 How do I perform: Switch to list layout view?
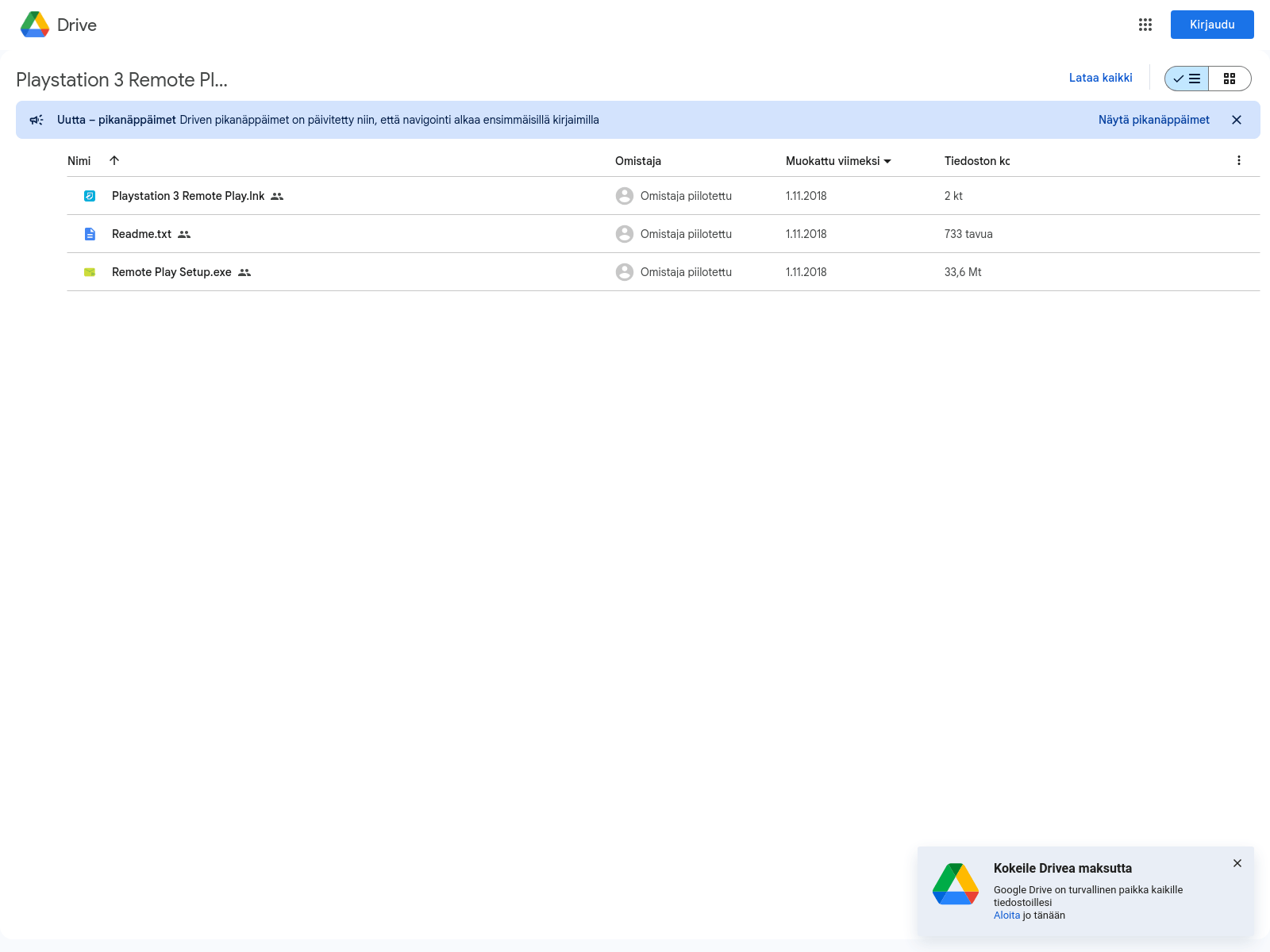point(1187,79)
